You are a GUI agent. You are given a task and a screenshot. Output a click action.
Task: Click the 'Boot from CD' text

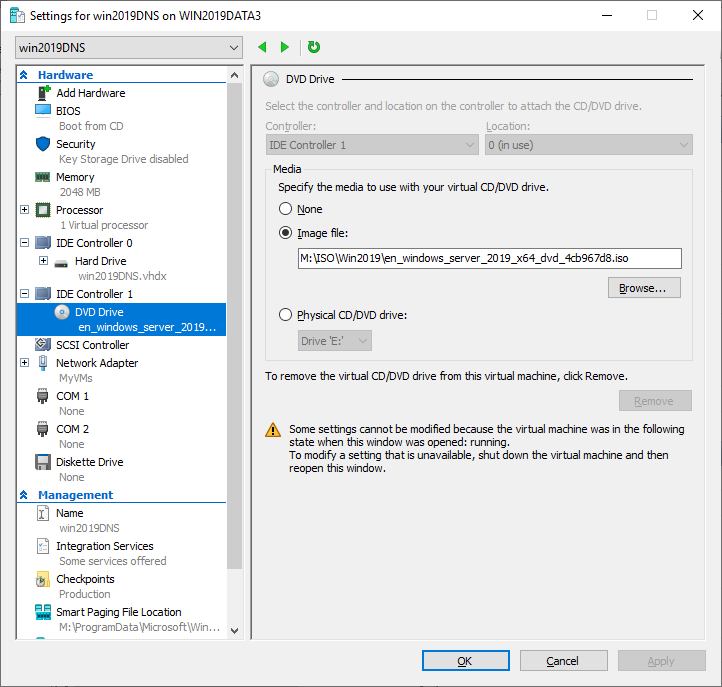point(91,126)
